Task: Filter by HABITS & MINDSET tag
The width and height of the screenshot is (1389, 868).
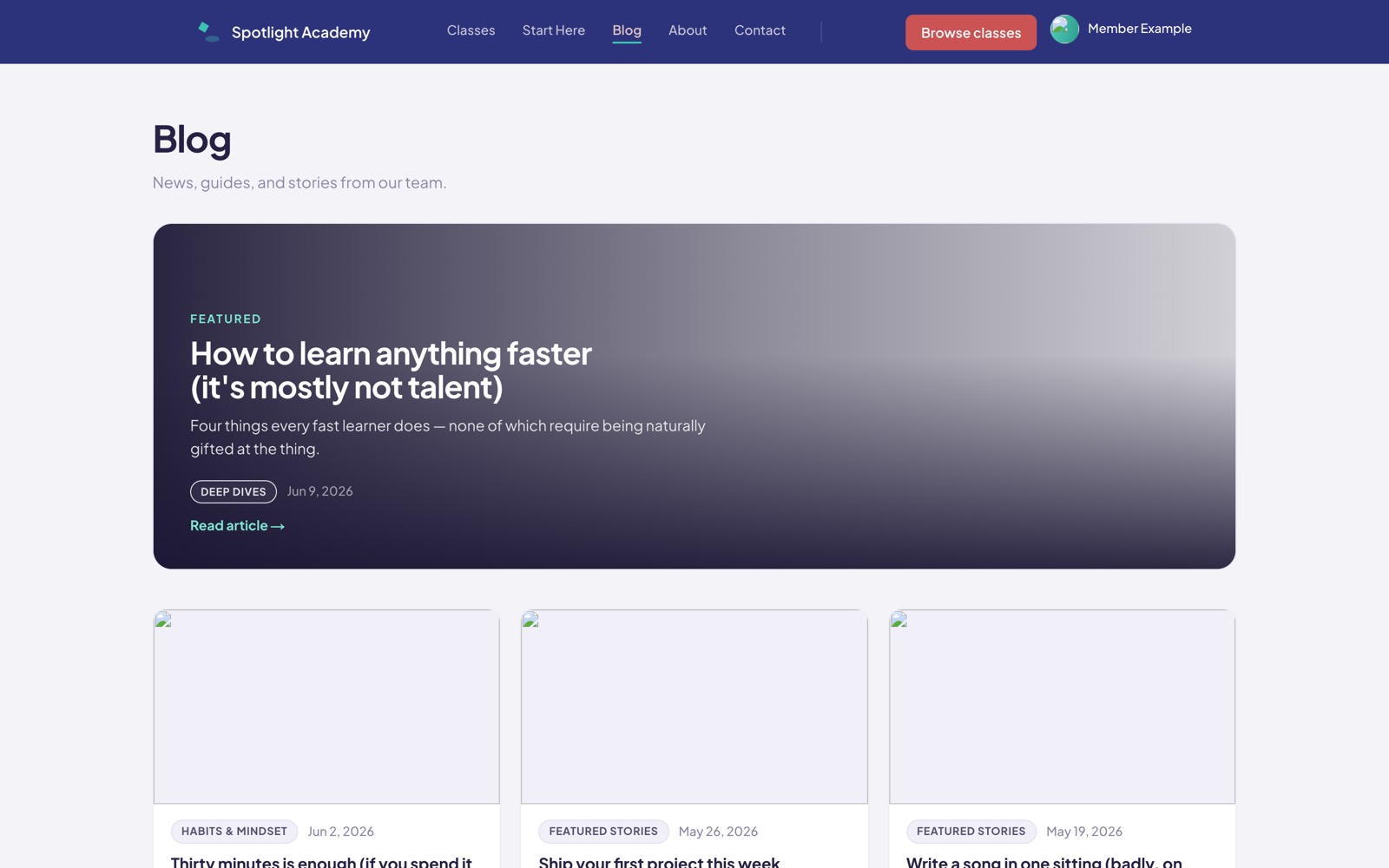Action: [x=234, y=832]
